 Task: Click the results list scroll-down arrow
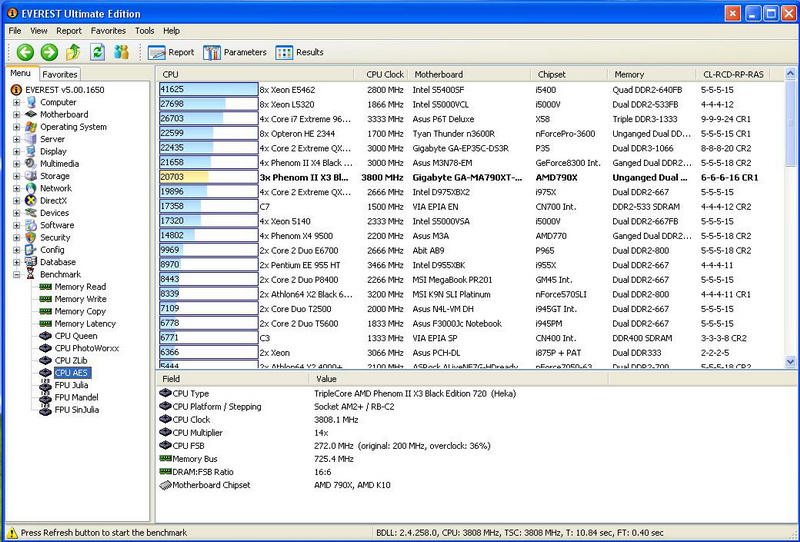click(x=790, y=362)
